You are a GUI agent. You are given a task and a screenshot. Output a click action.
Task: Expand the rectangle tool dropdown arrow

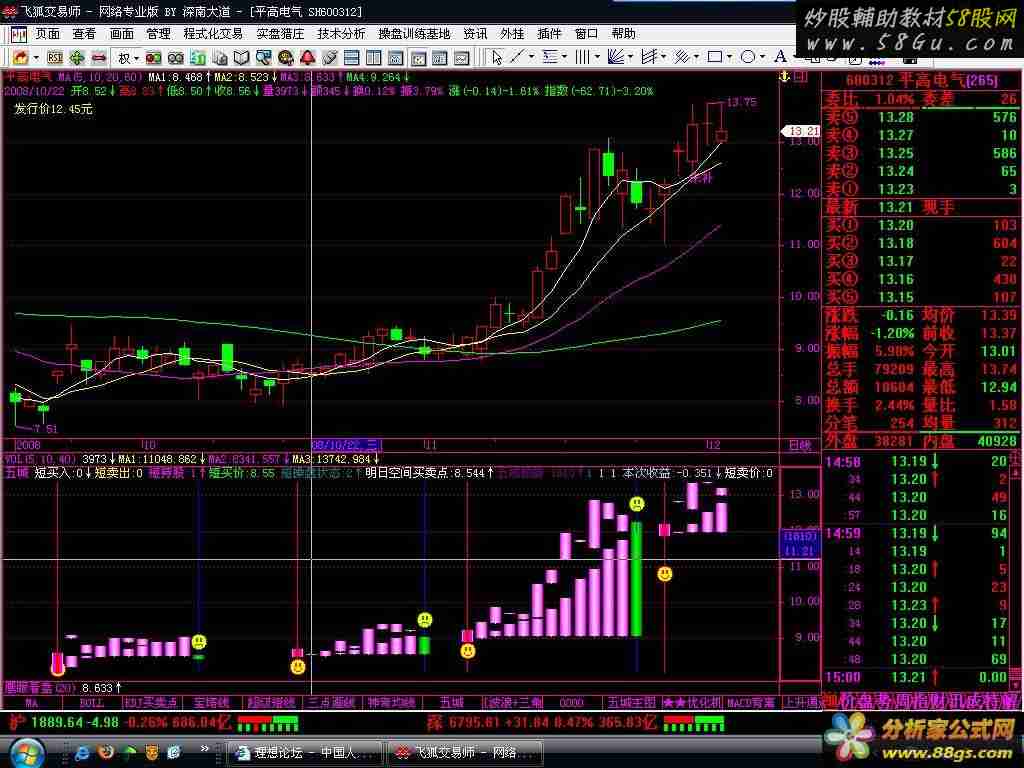pyautogui.click(x=729, y=57)
